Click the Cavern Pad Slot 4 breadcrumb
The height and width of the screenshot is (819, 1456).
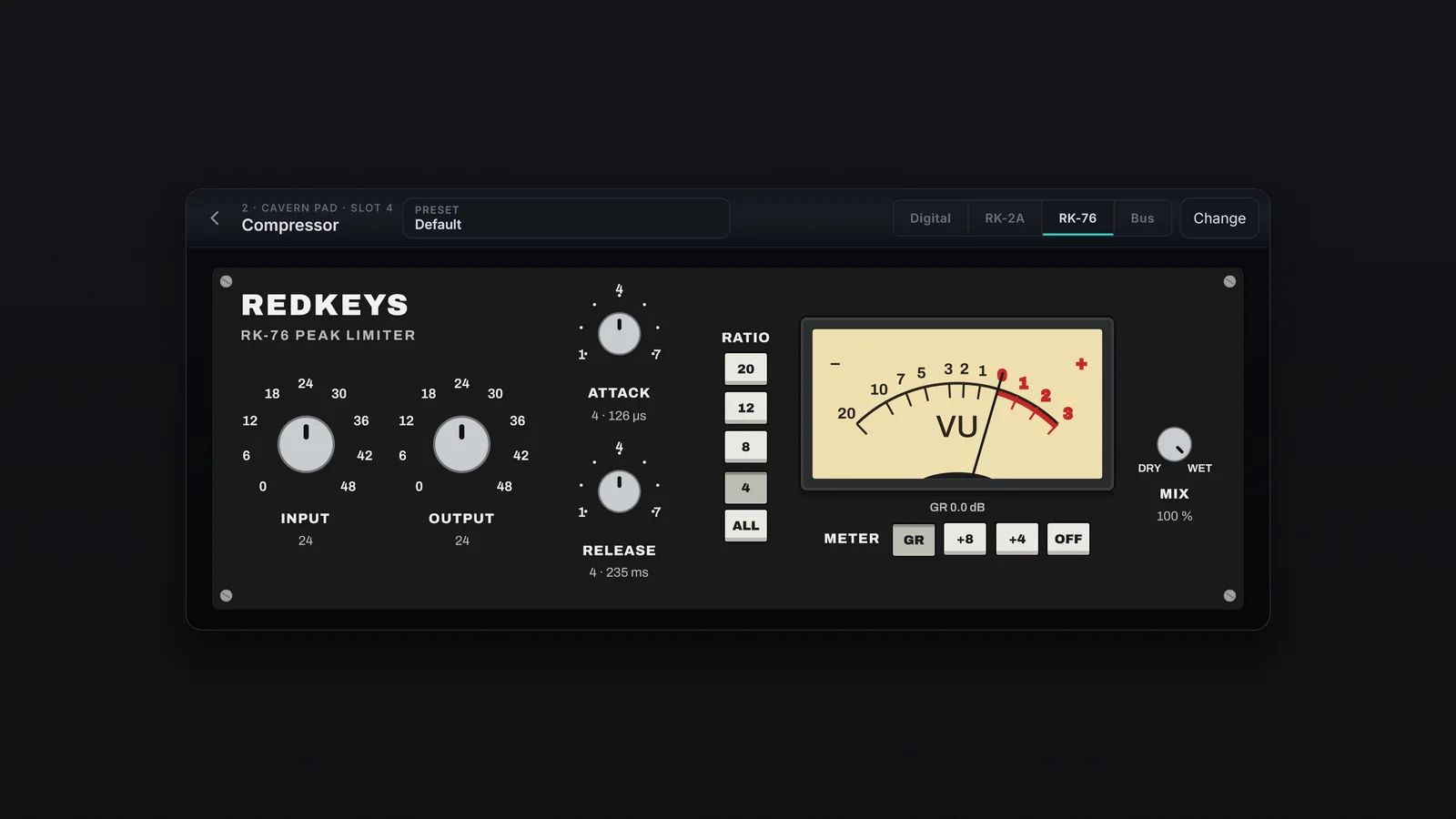[317, 208]
